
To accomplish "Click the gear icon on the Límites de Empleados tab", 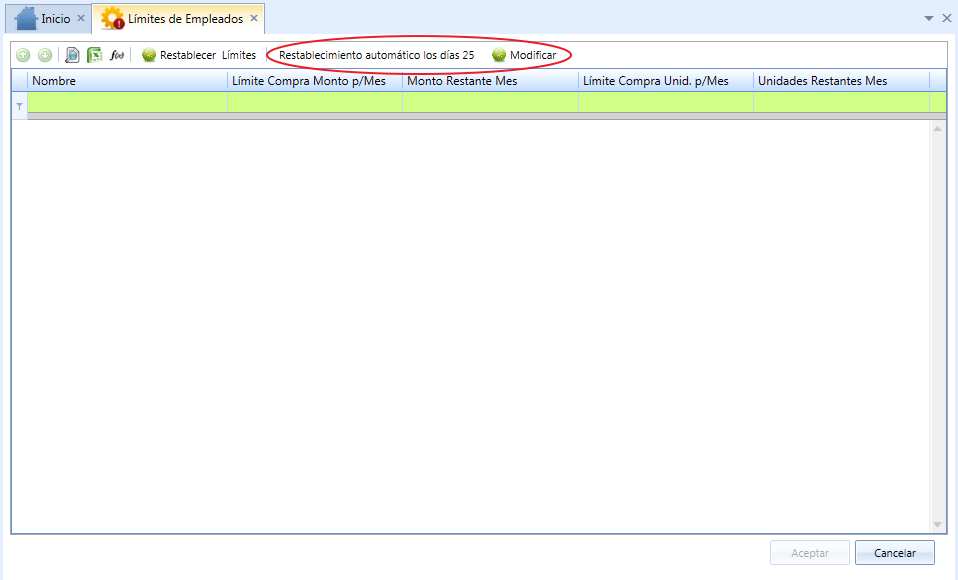I will coord(112,18).
